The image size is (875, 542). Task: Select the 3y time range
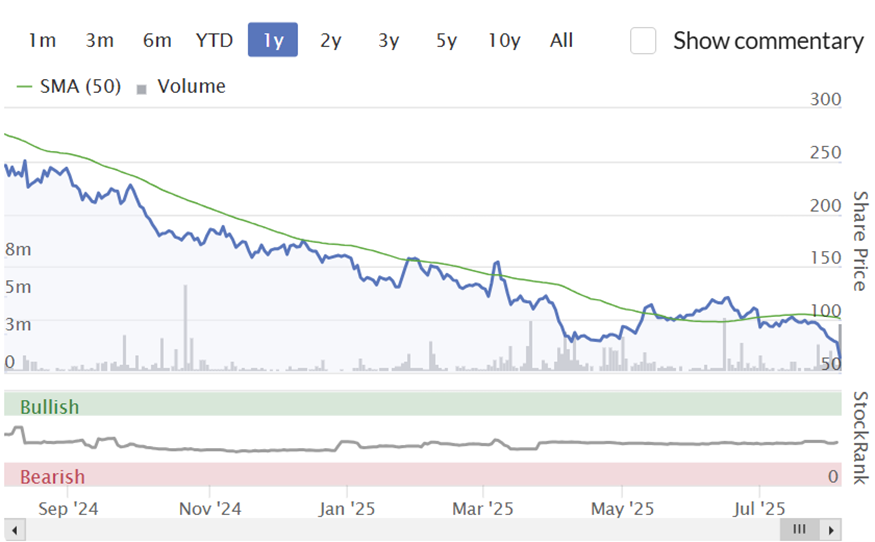pyautogui.click(x=388, y=40)
